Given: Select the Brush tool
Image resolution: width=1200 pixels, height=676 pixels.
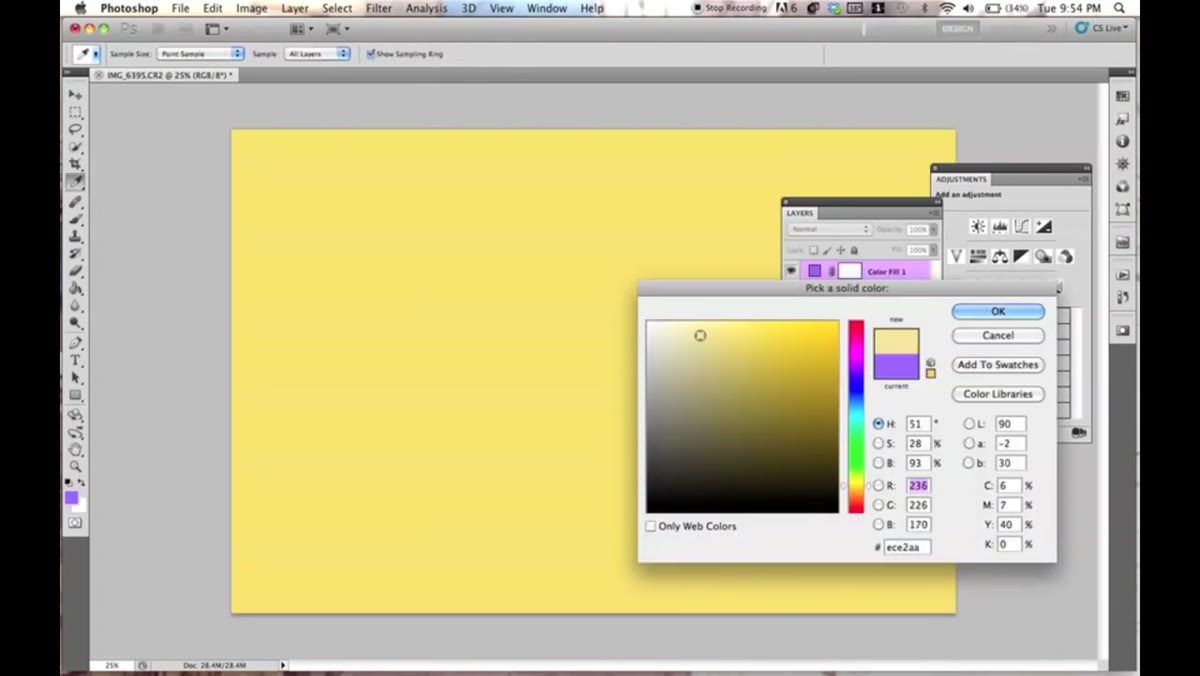Looking at the screenshot, I should 75,219.
